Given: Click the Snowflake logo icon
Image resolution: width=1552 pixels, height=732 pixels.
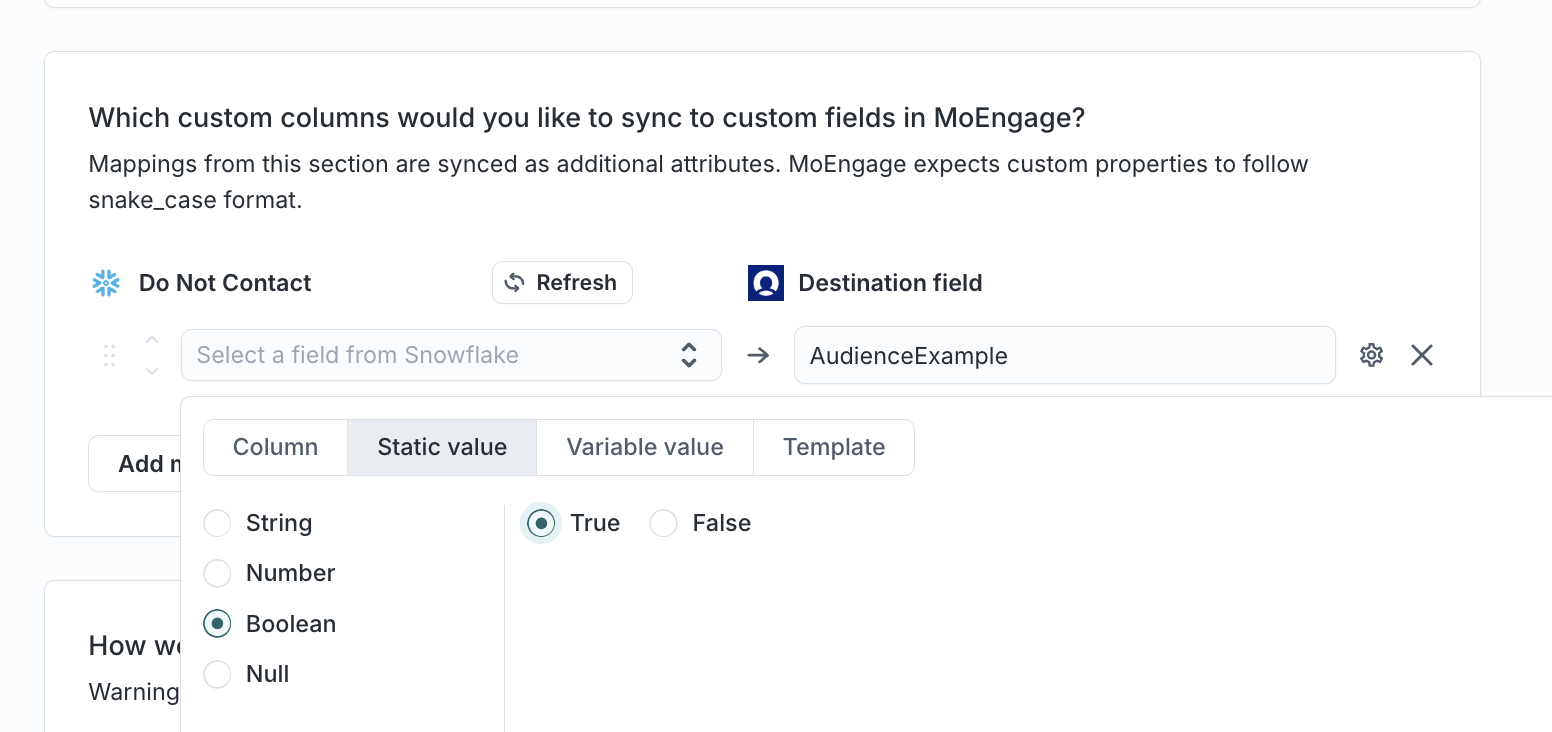Looking at the screenshot, I should (x=106, y=283).
